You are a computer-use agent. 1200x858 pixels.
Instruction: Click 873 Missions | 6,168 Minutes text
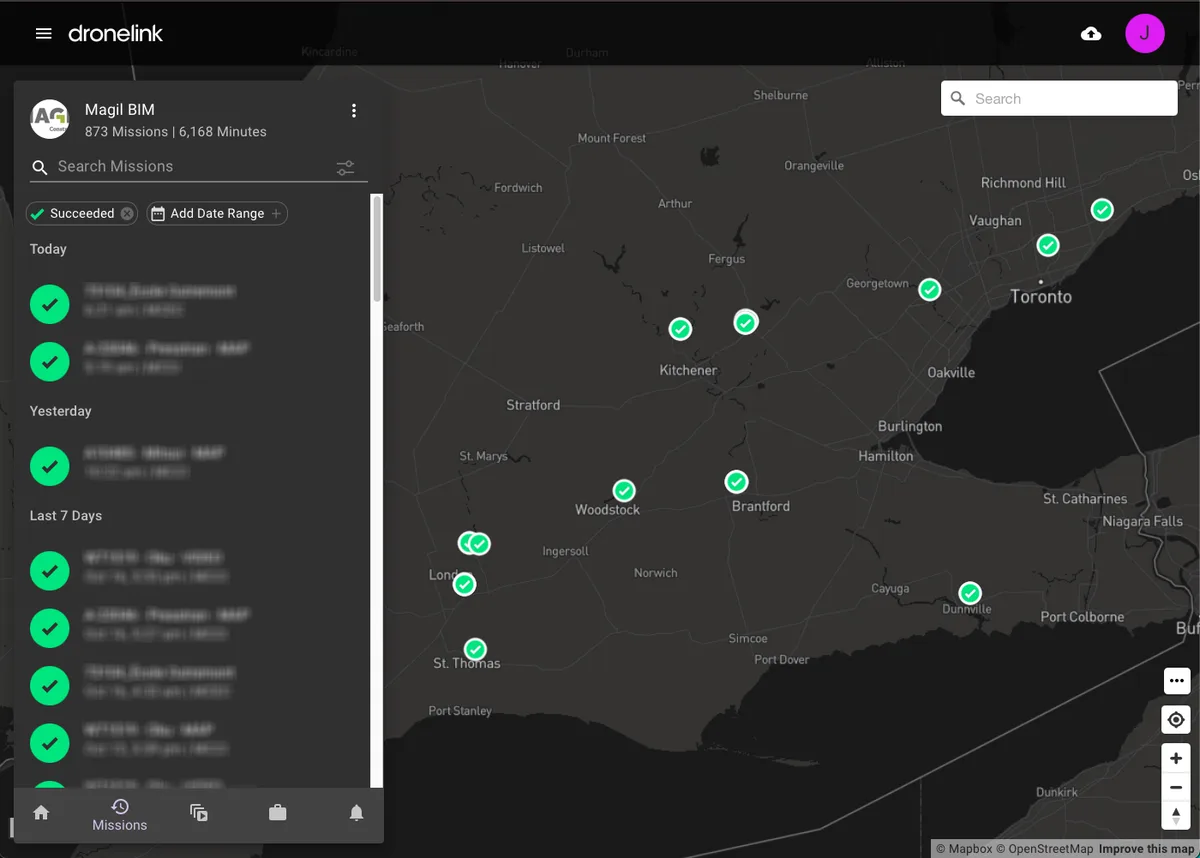click(x=176, y=132)
